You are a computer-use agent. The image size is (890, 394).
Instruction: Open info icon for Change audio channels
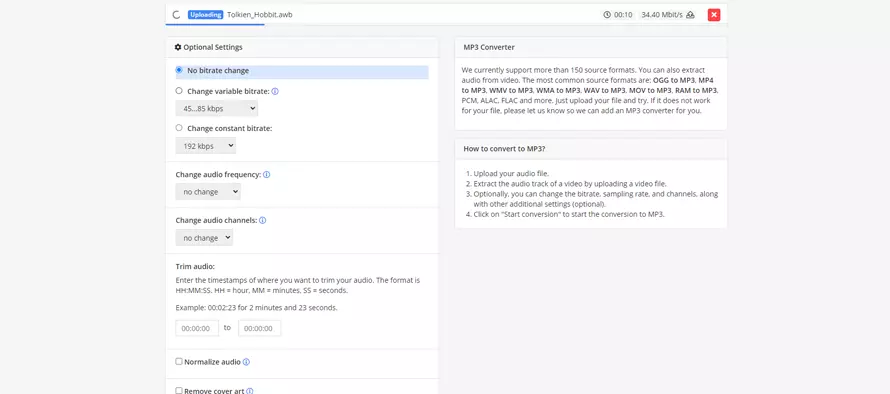click(263, 220)
